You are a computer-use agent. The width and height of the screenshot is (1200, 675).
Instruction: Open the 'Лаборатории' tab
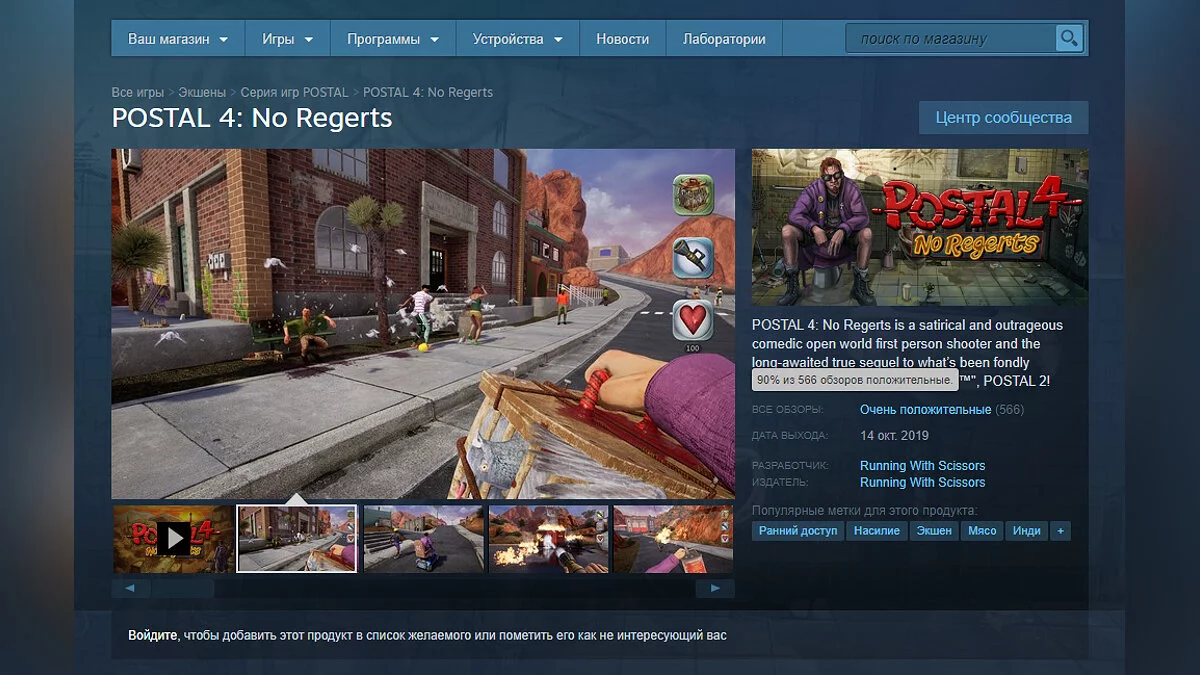click(x=724, y=39)
